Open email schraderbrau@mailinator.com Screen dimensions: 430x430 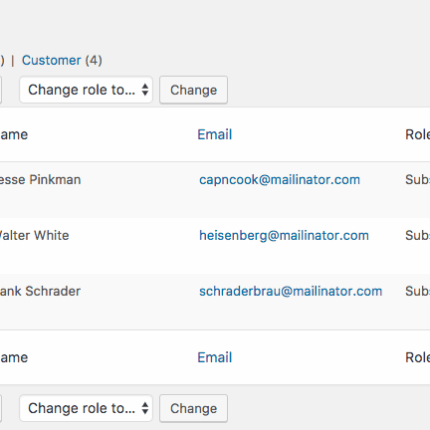pos(291,291)
